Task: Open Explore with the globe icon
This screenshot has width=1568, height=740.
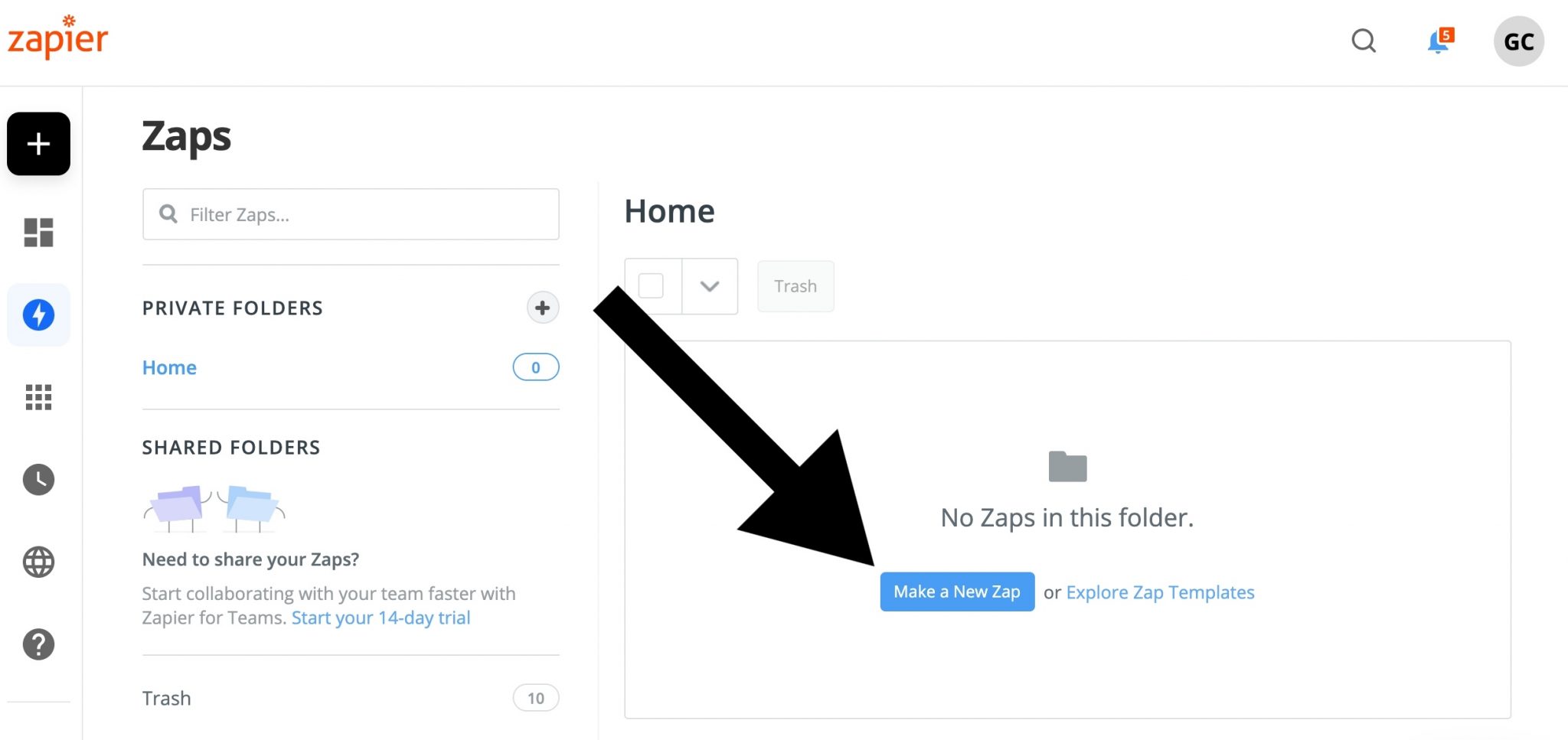Action: (38, 562)
